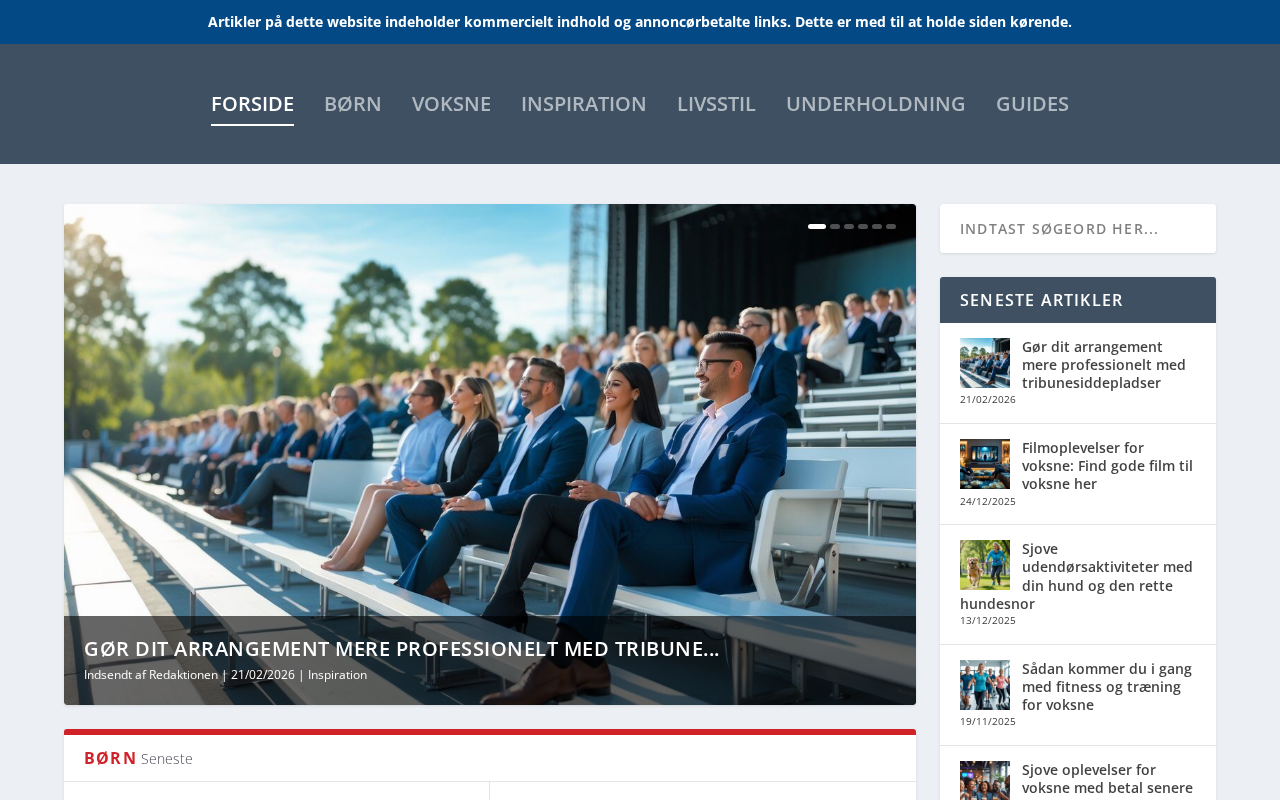This screenshot has height=800, width=1280.
Task: Open the Inspiration menu item
Action: [584, 104]
